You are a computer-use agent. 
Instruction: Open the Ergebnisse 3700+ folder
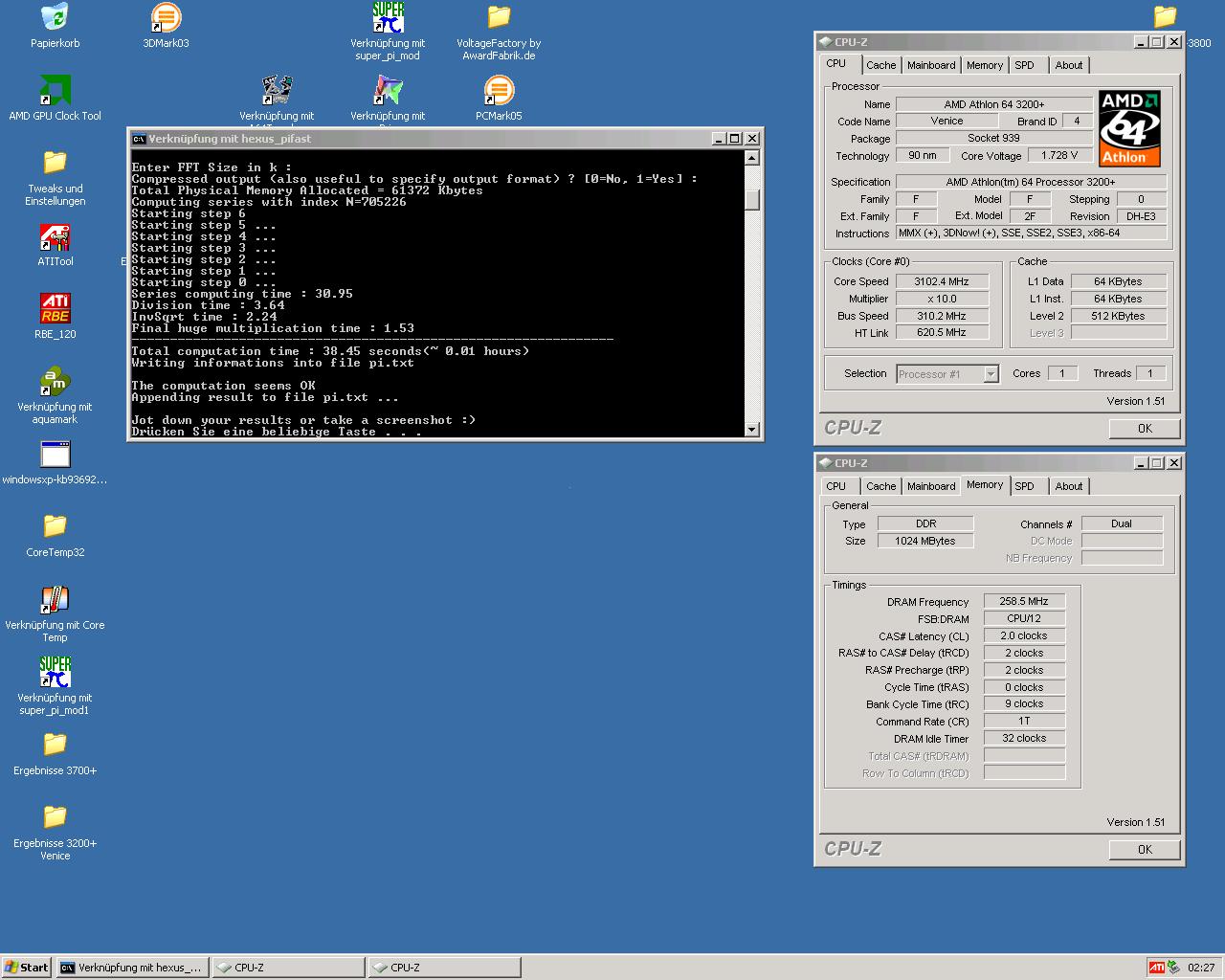pyautogui.click(x=55, y=745)
